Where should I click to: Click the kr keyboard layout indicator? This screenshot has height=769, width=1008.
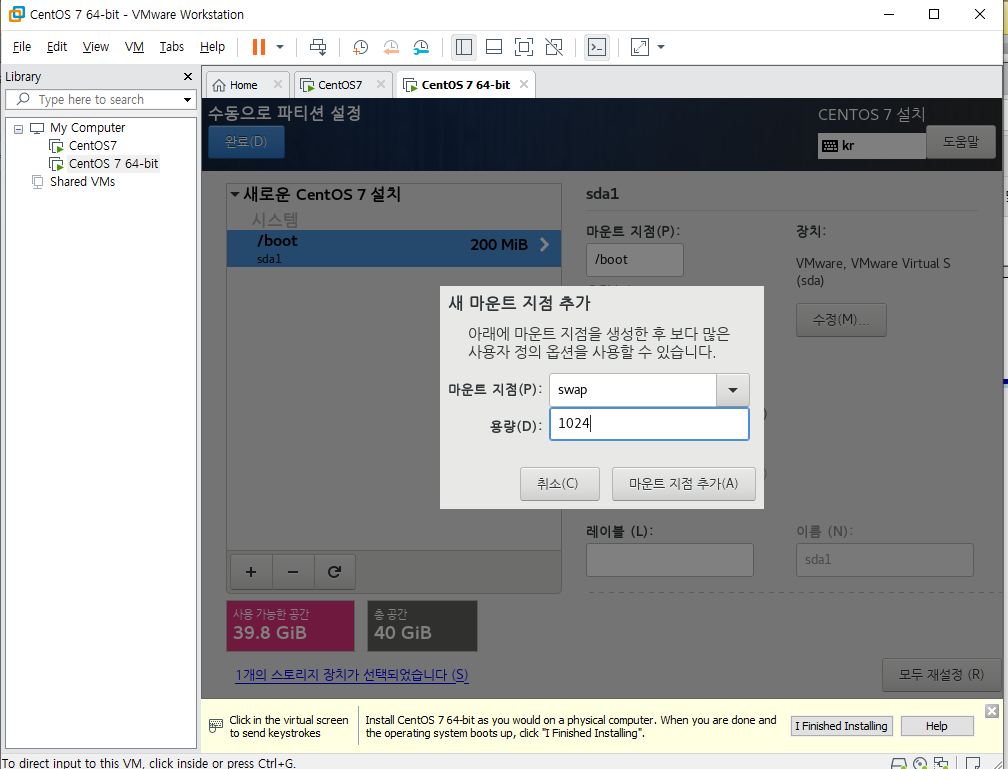pyautogui.click(x=872, y=146)
